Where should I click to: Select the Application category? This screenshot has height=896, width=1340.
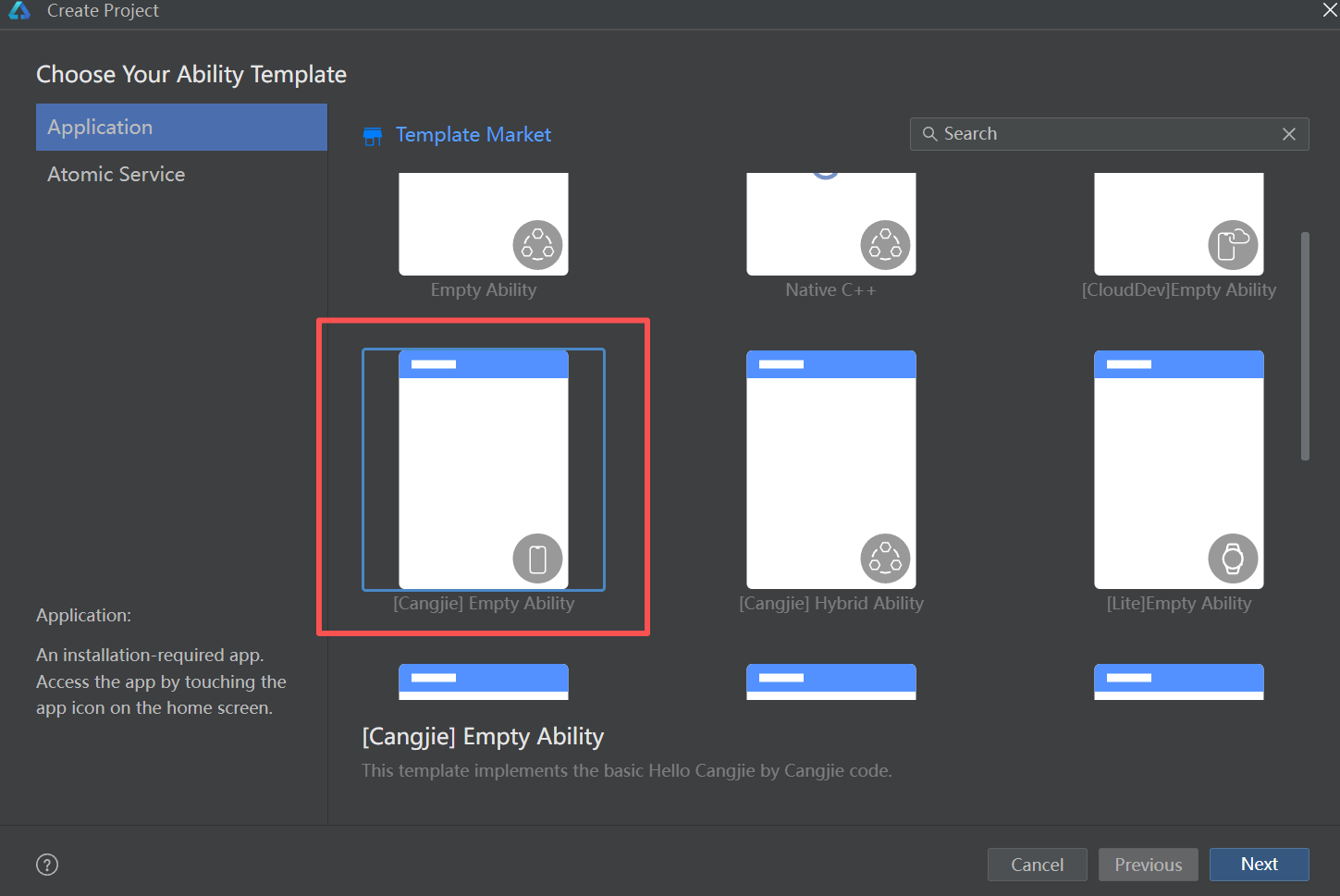coord(181,127)
